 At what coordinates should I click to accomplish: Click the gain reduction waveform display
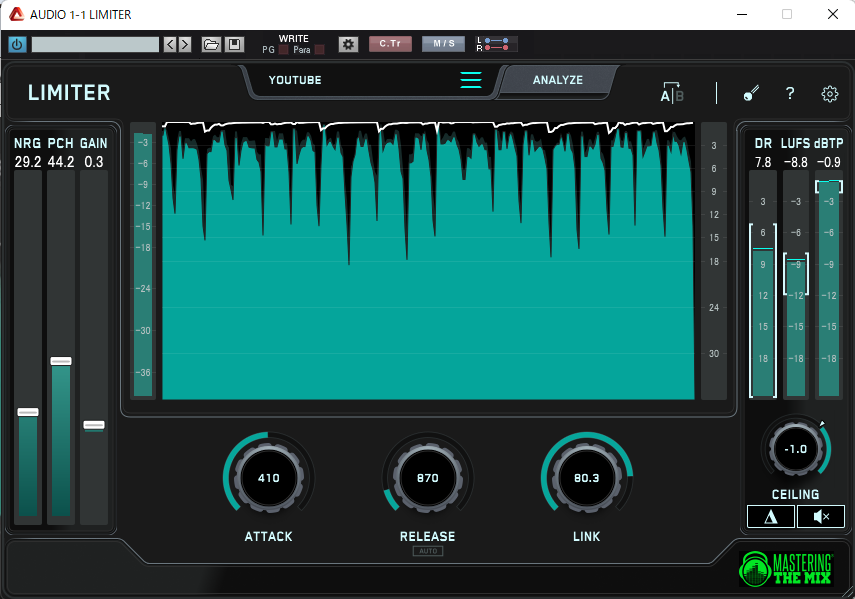(x=428, y=261)
